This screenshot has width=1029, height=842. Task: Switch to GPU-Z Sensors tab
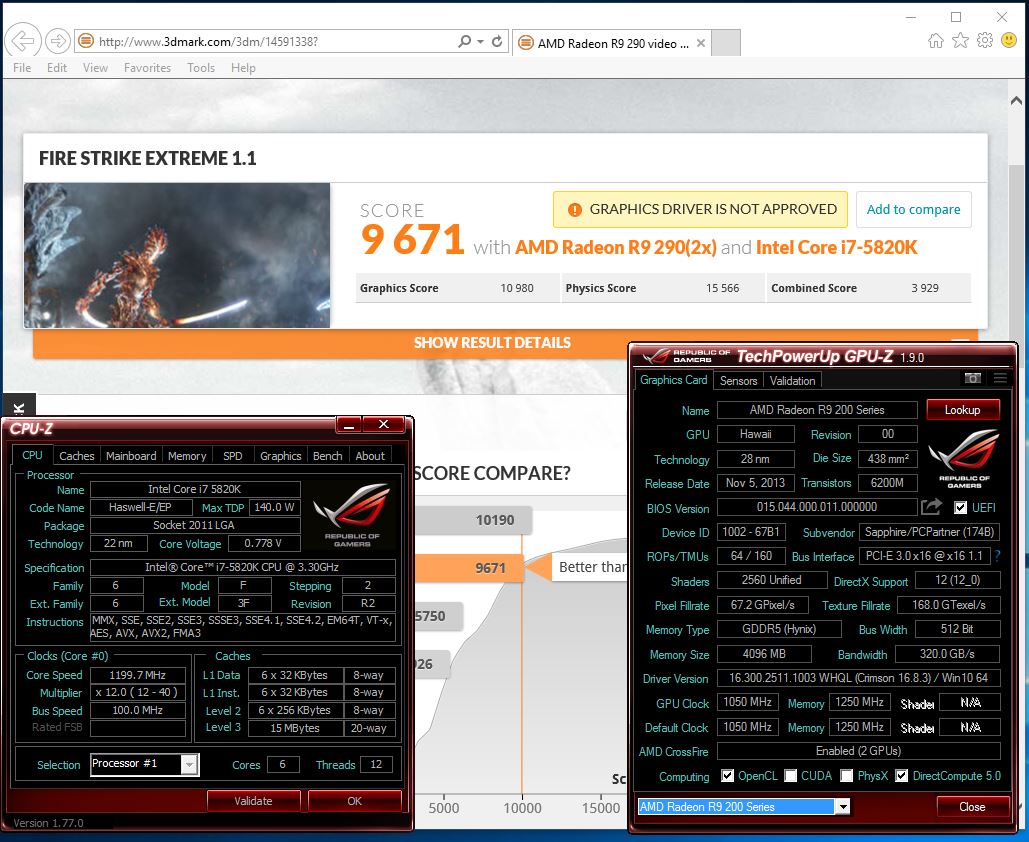(x=738, y=381)
